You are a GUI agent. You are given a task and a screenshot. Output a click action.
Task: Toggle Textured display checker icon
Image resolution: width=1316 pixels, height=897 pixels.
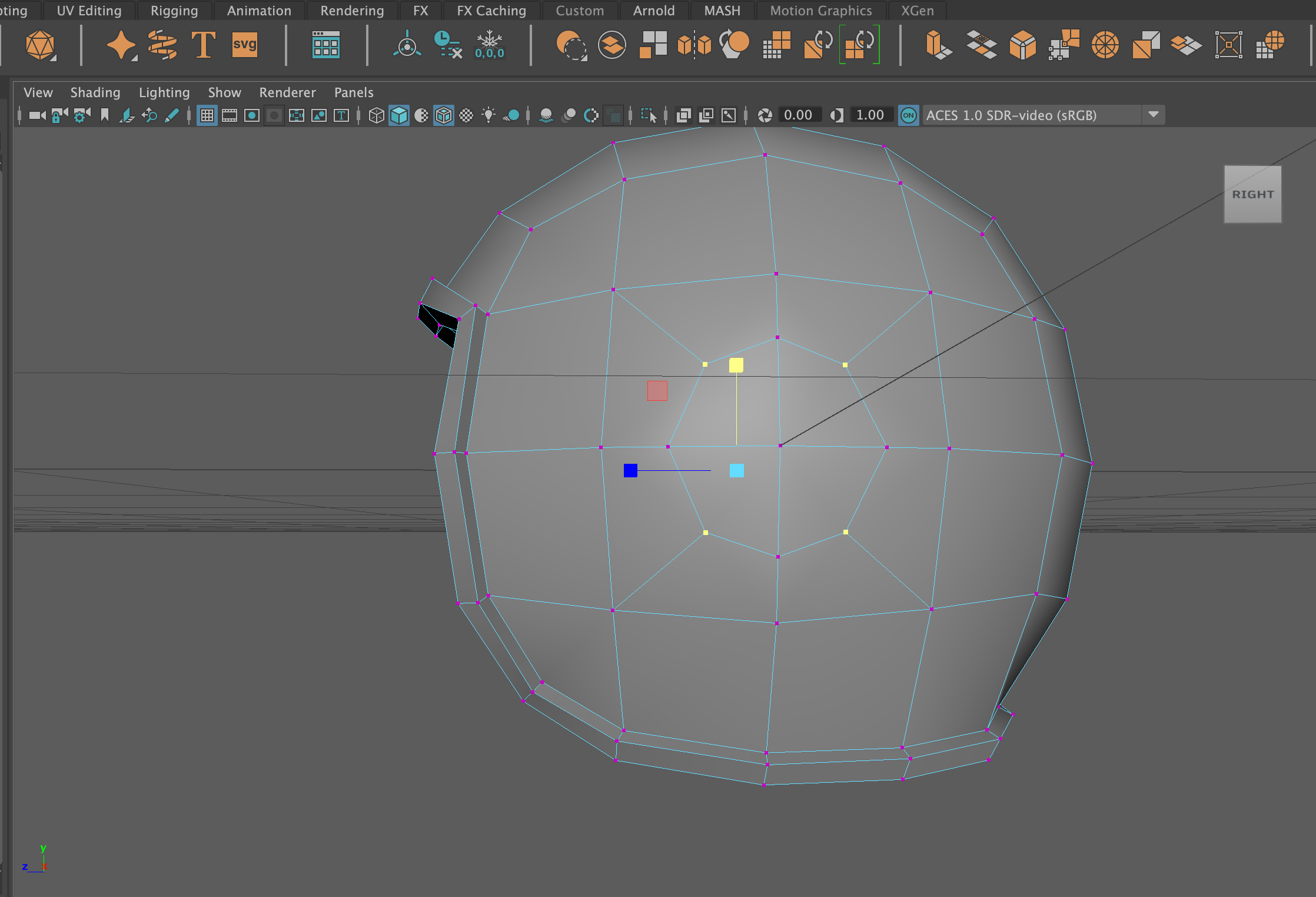pos(466,115)
